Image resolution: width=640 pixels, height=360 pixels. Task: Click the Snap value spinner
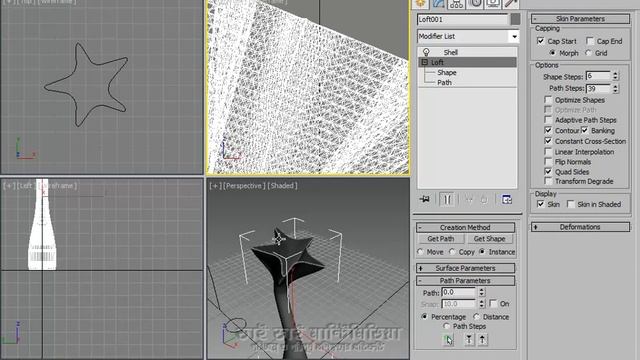(x=482, y=304)
